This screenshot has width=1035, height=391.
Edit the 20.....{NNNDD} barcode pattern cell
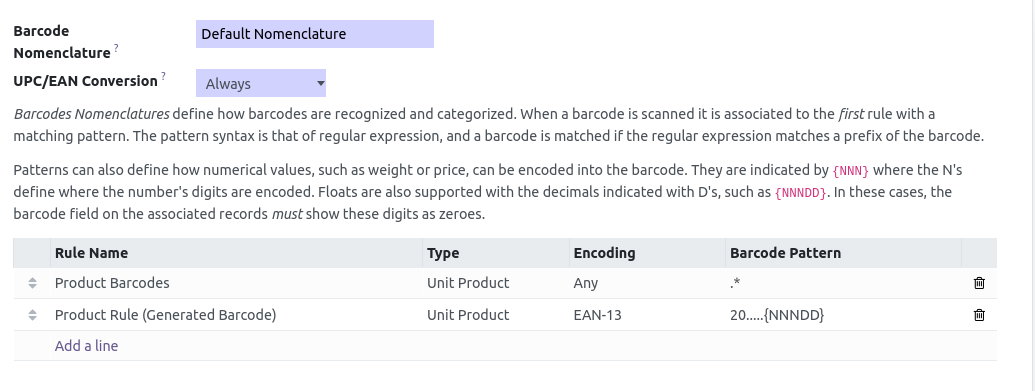[844, 314]
